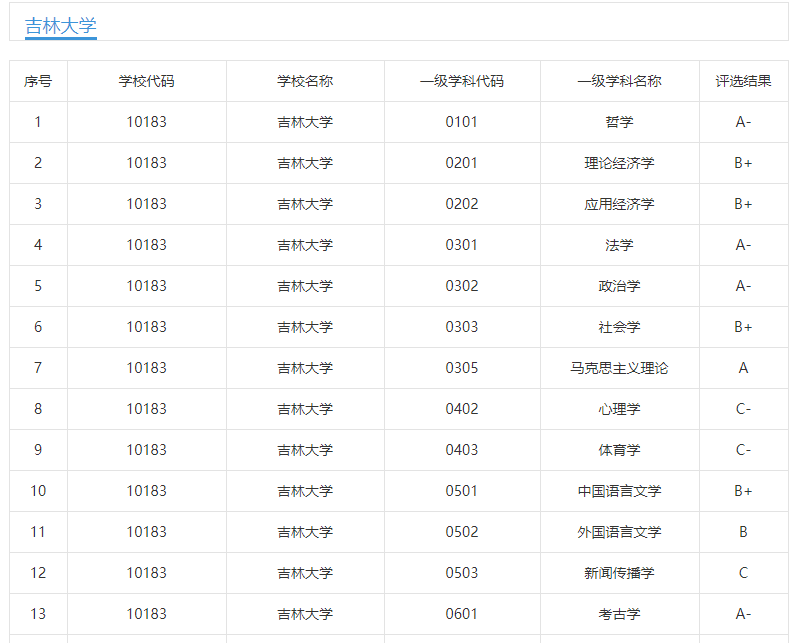Open the 吉林大学 heading link
The height and width of the screenshot is (643, 801).
61,26
